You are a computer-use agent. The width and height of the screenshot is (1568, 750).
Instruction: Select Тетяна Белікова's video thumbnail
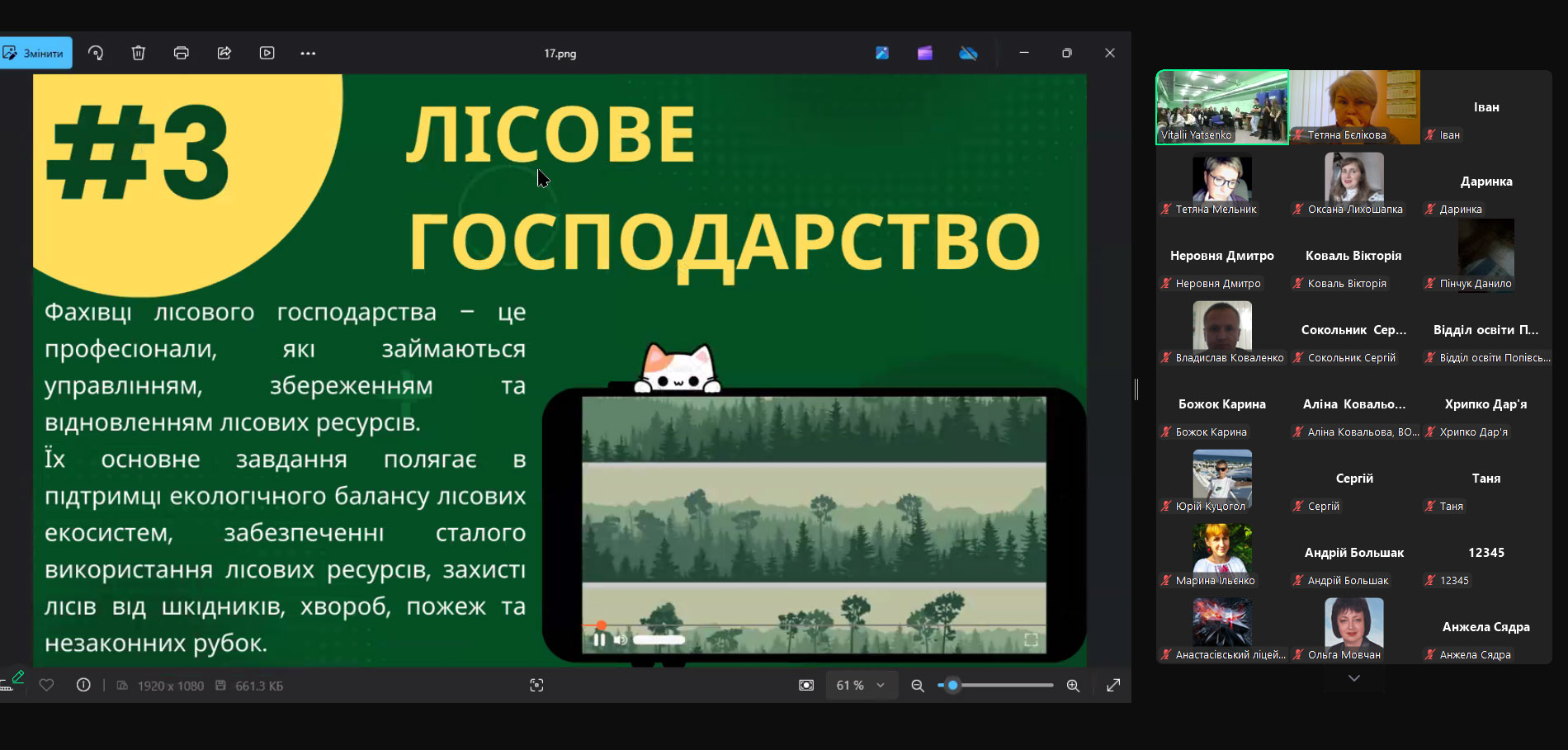tap(1354, 107)
